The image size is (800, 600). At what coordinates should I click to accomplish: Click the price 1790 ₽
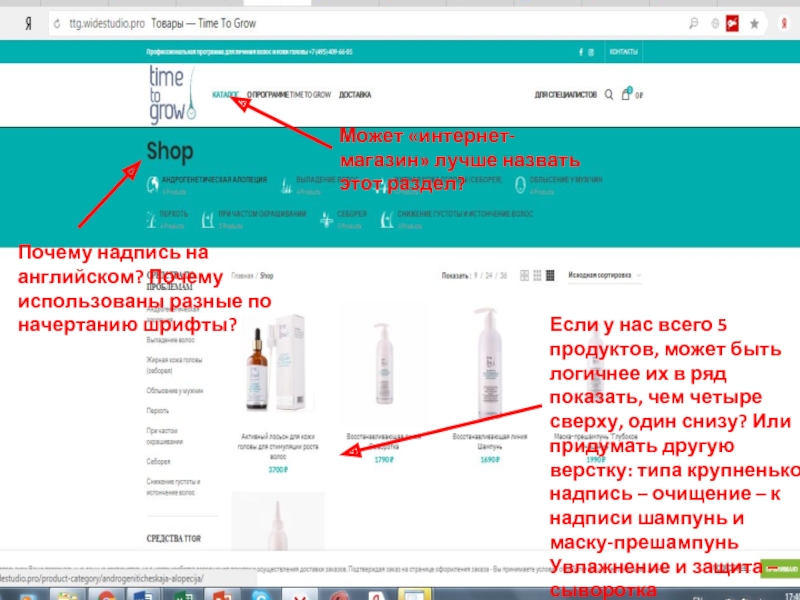click(x=384, y=460)
